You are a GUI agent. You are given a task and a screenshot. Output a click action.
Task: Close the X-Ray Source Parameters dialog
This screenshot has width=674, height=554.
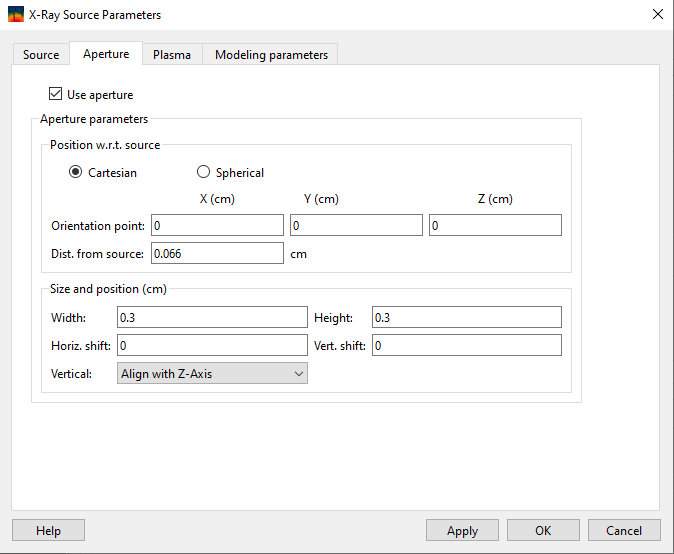[x=657, y=15]
